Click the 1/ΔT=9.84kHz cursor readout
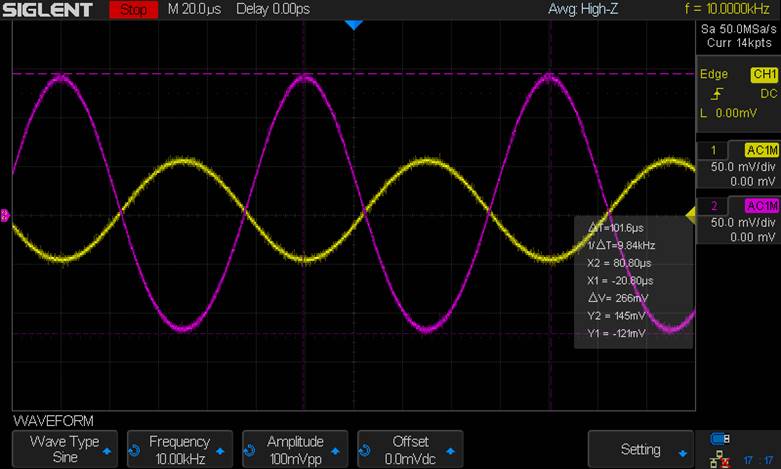 [621, 245]
